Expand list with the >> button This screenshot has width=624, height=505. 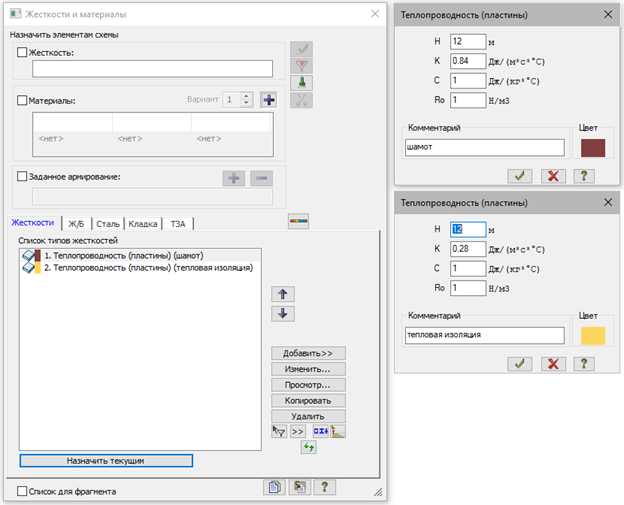[298, 431]
